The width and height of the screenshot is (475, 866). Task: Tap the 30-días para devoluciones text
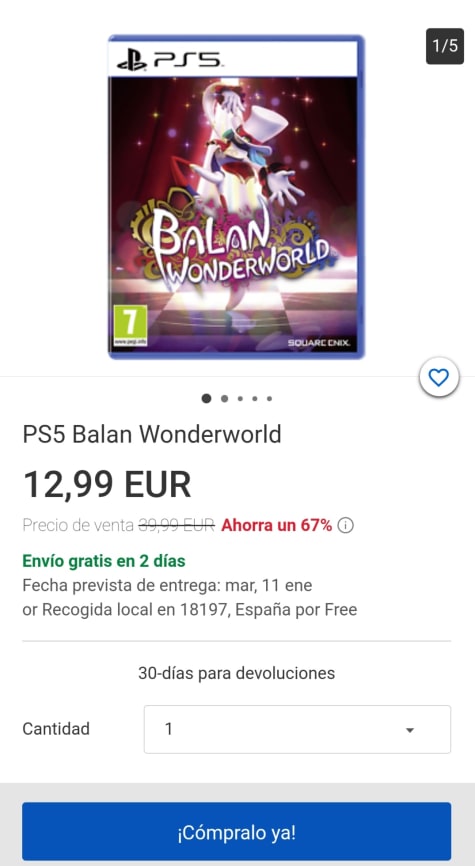click(236, 673)
